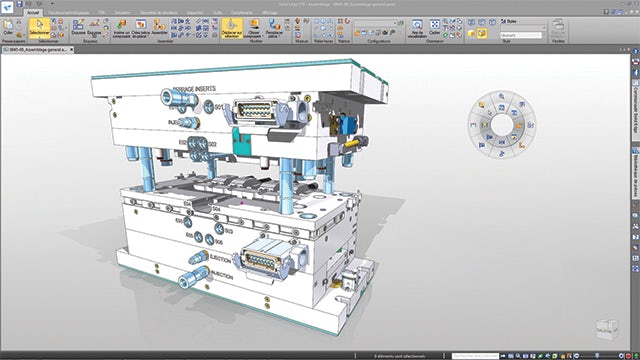Activate the Sélectionner arrow tool
This screenshot has width=640, height=360.
coord(40,28)
